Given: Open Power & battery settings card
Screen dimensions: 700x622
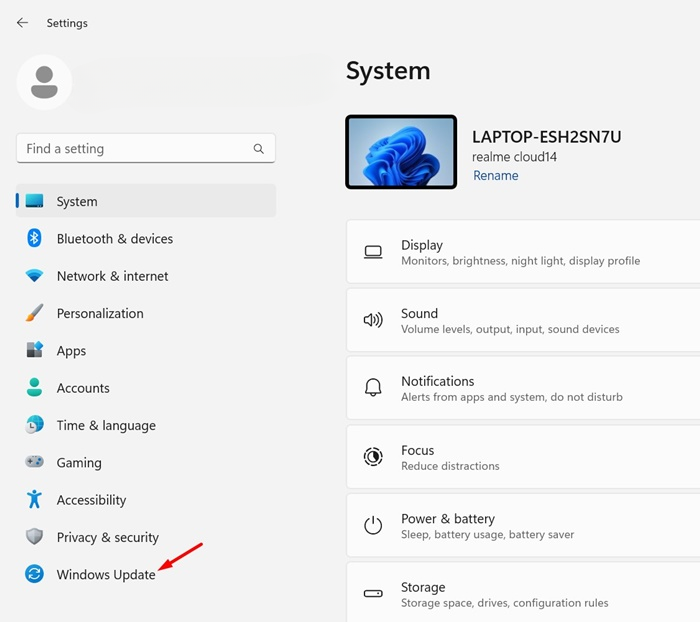Looking at the screenshot, I should [523, 525].
